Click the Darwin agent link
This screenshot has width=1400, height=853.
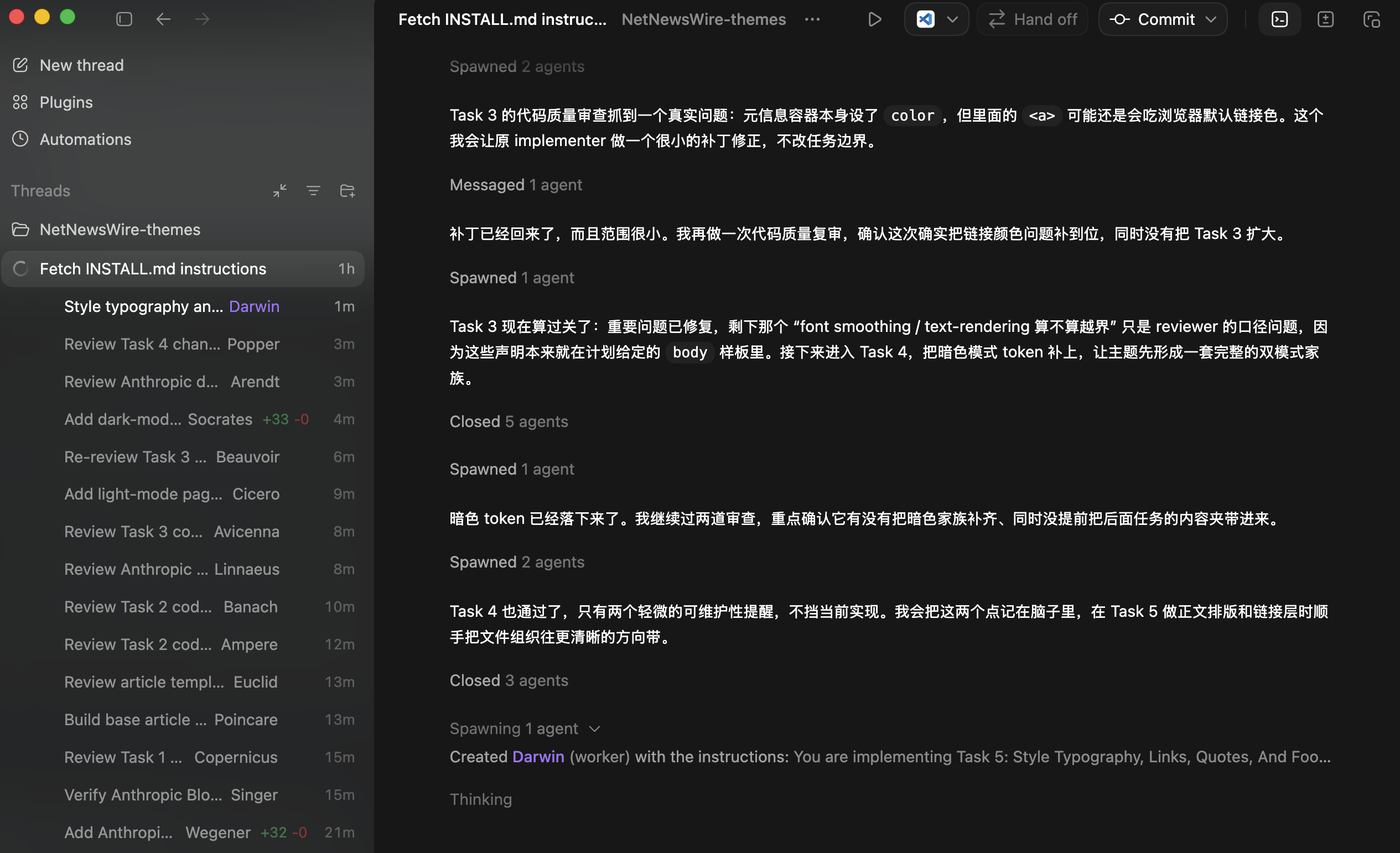click(x=538, y=756)
